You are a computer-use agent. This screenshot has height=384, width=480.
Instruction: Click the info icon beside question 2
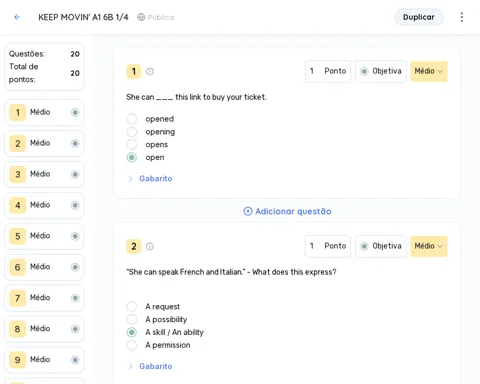click(x=150, y=246)
